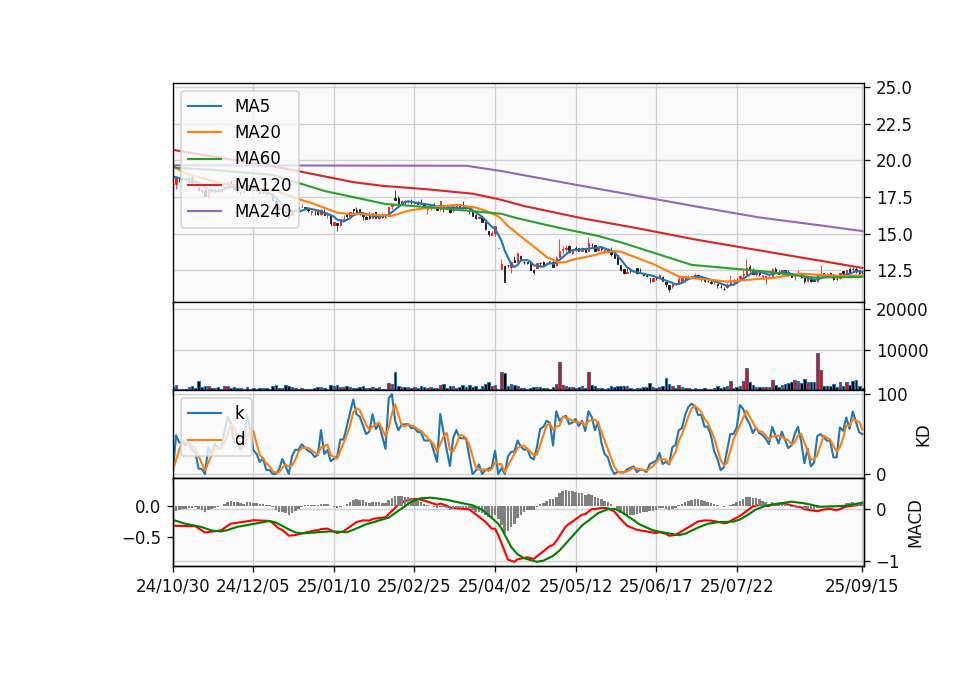Image resolution: width=960 pixels, height=690 pixels.
Task: Click the 20.0 price axis label
Action: click(x=894, y=161)
